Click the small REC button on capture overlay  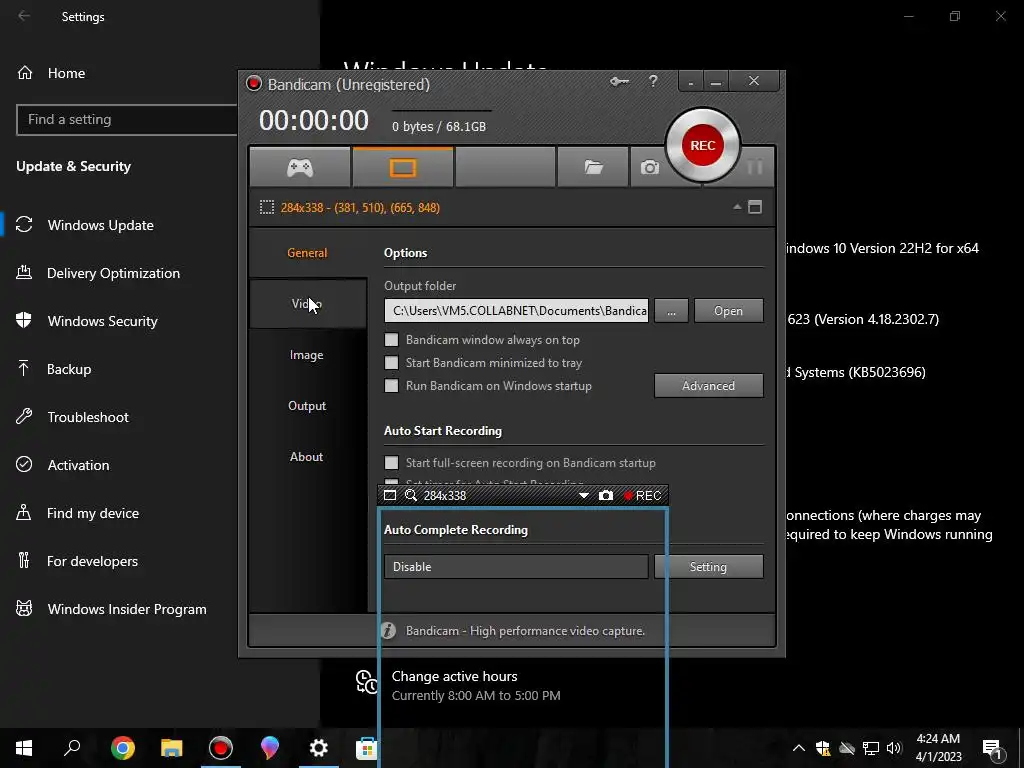click(643, 496)
